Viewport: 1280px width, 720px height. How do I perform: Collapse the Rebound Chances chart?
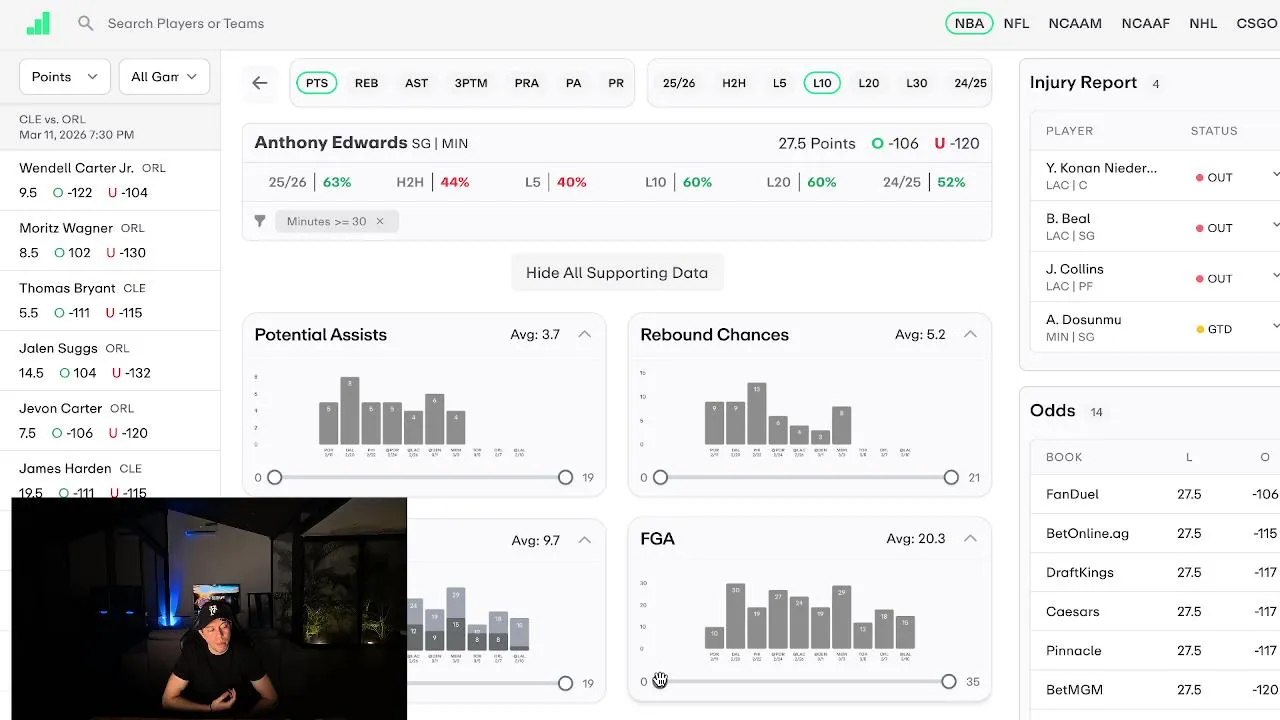pyautogui.click(x=970, y=334)
